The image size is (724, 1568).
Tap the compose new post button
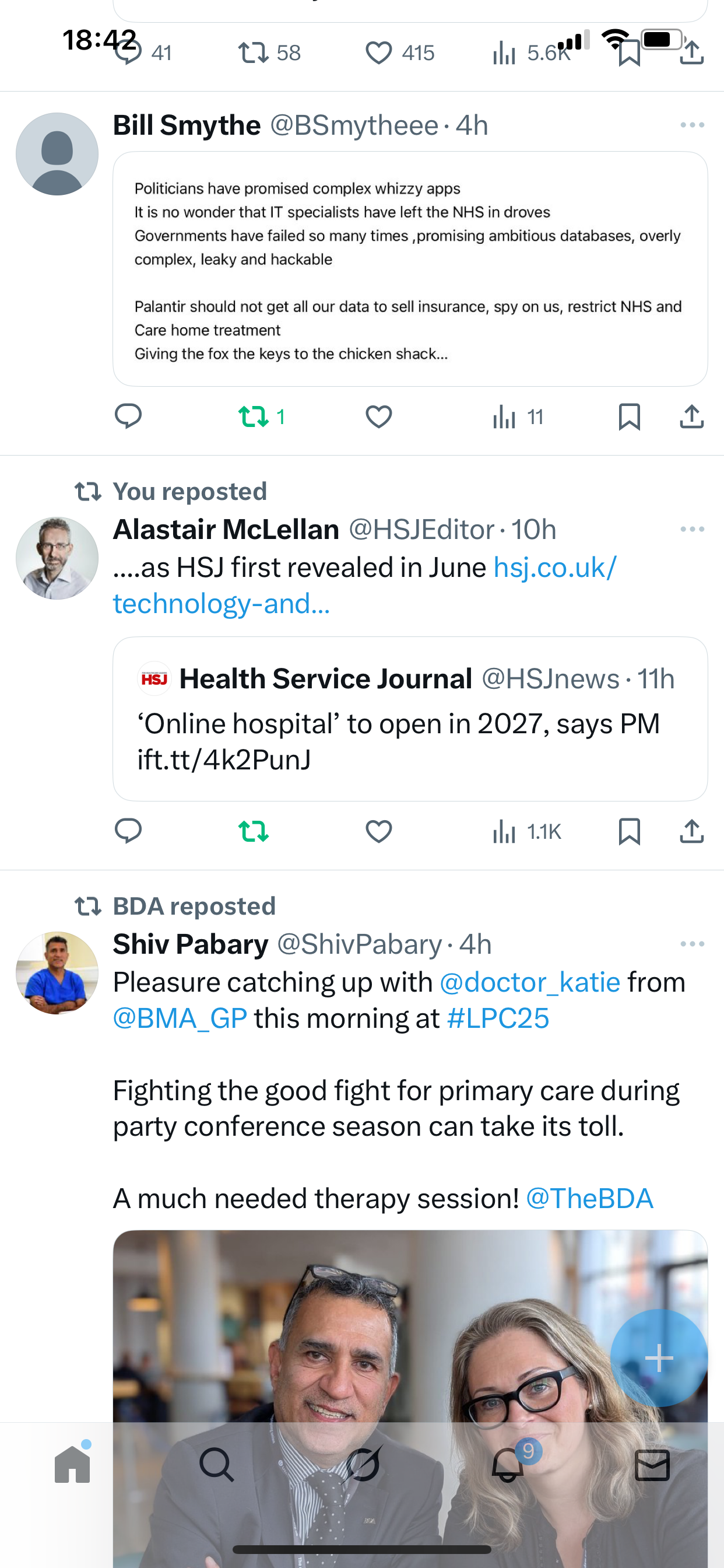coord(659,1358)
